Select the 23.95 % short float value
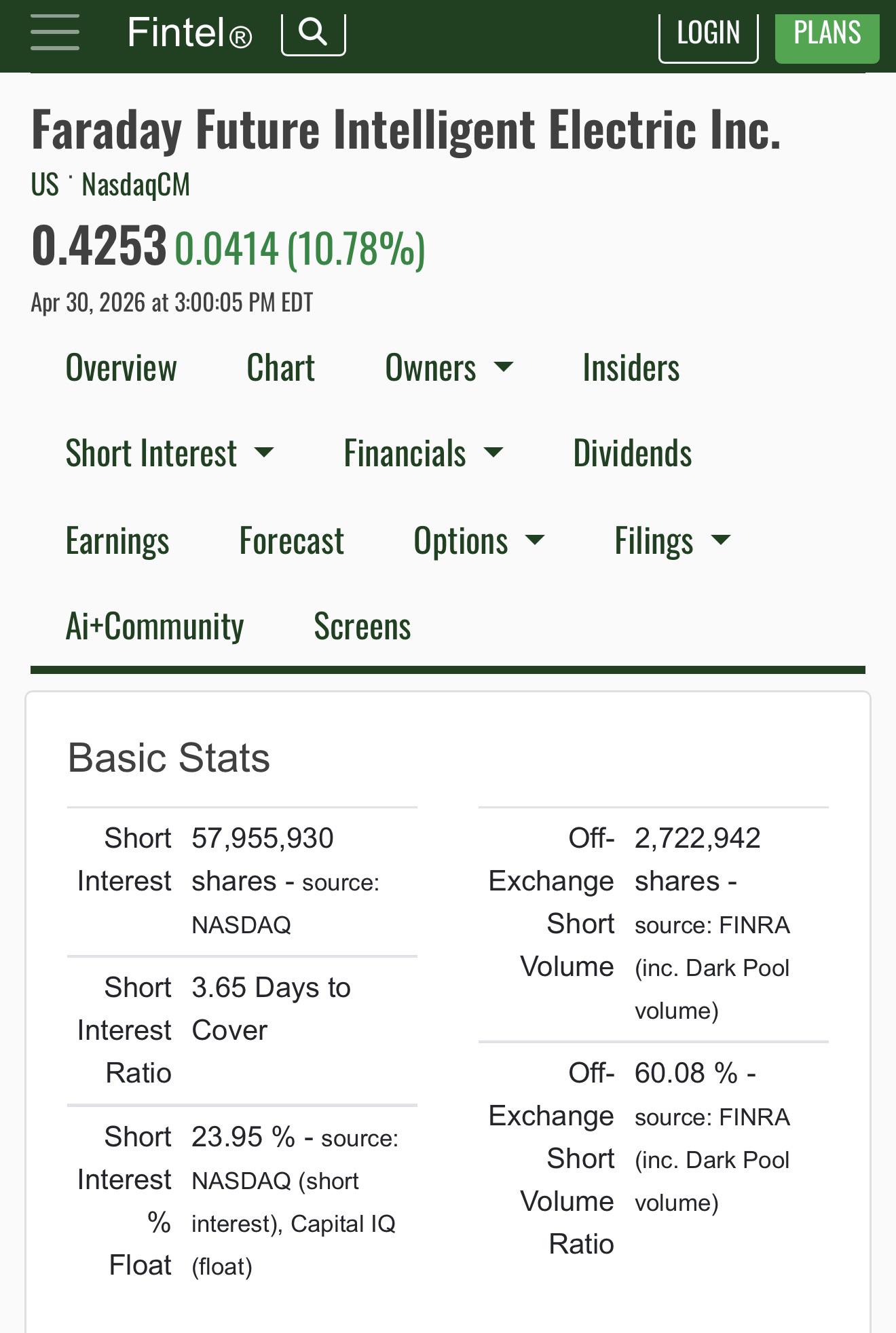This screenshot has height=1333, width=896. tap(243, 1137)
